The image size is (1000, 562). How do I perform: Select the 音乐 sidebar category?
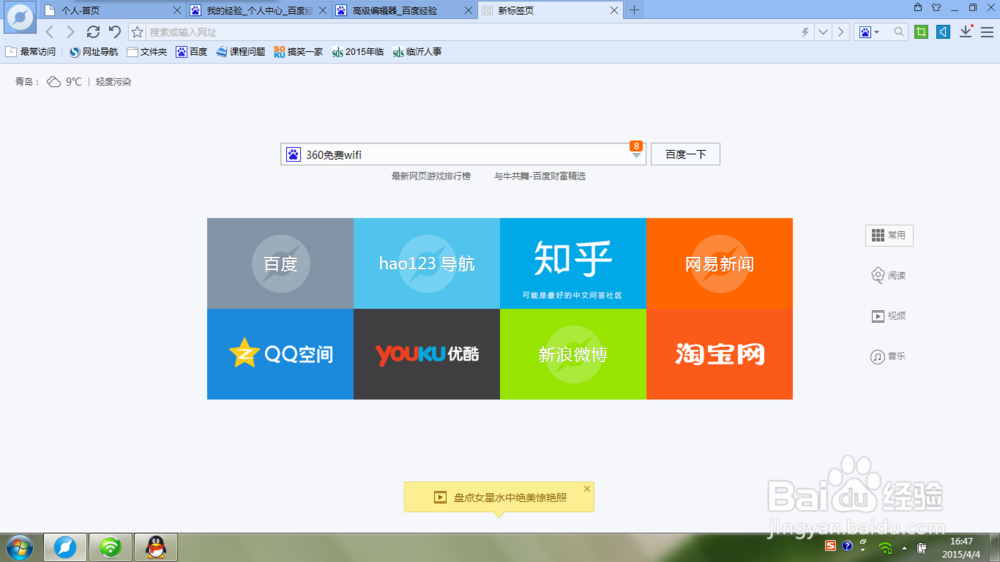coord(889,356)
